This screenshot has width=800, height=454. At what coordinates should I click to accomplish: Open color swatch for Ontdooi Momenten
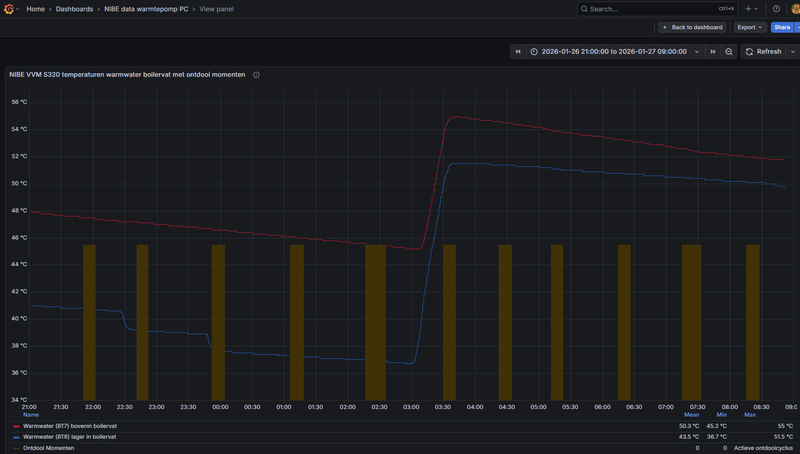pos(16,448)
